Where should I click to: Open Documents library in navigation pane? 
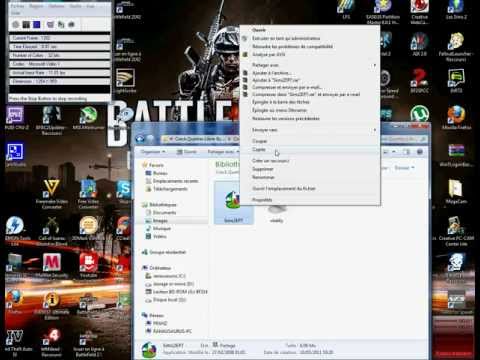tap(161, 212)
